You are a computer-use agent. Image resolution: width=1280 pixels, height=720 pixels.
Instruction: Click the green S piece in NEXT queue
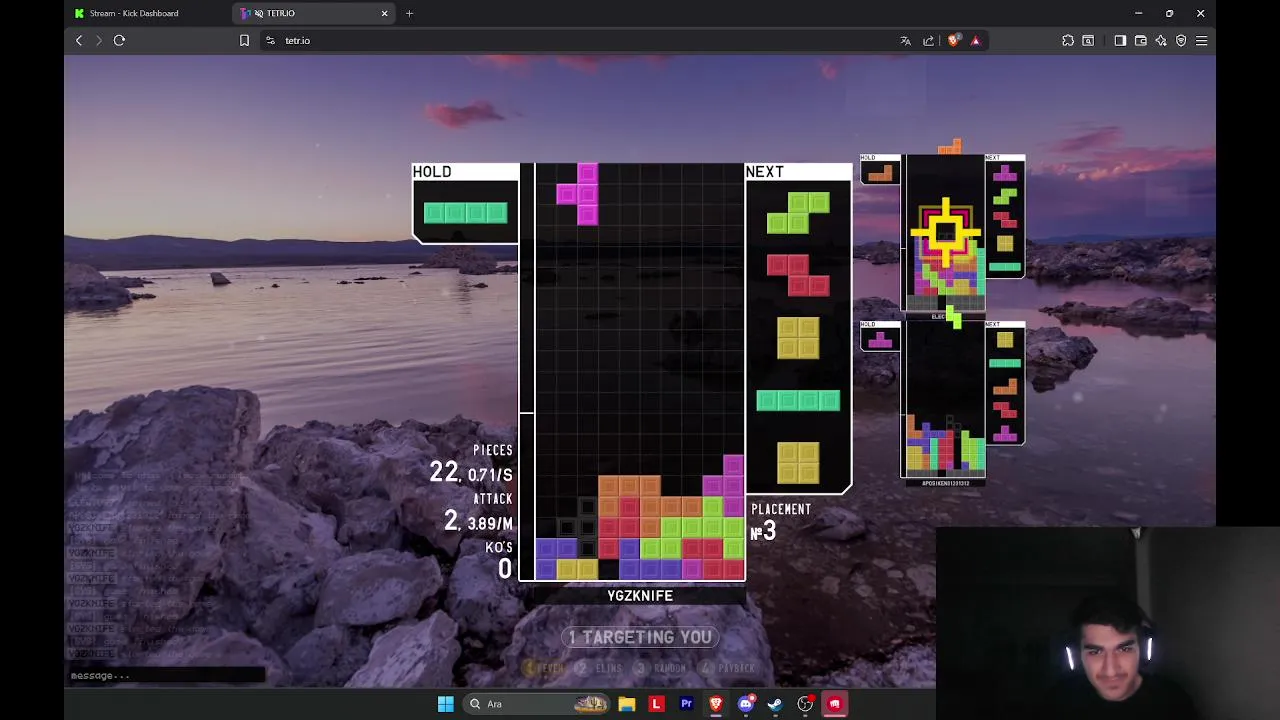pos(798,214)
